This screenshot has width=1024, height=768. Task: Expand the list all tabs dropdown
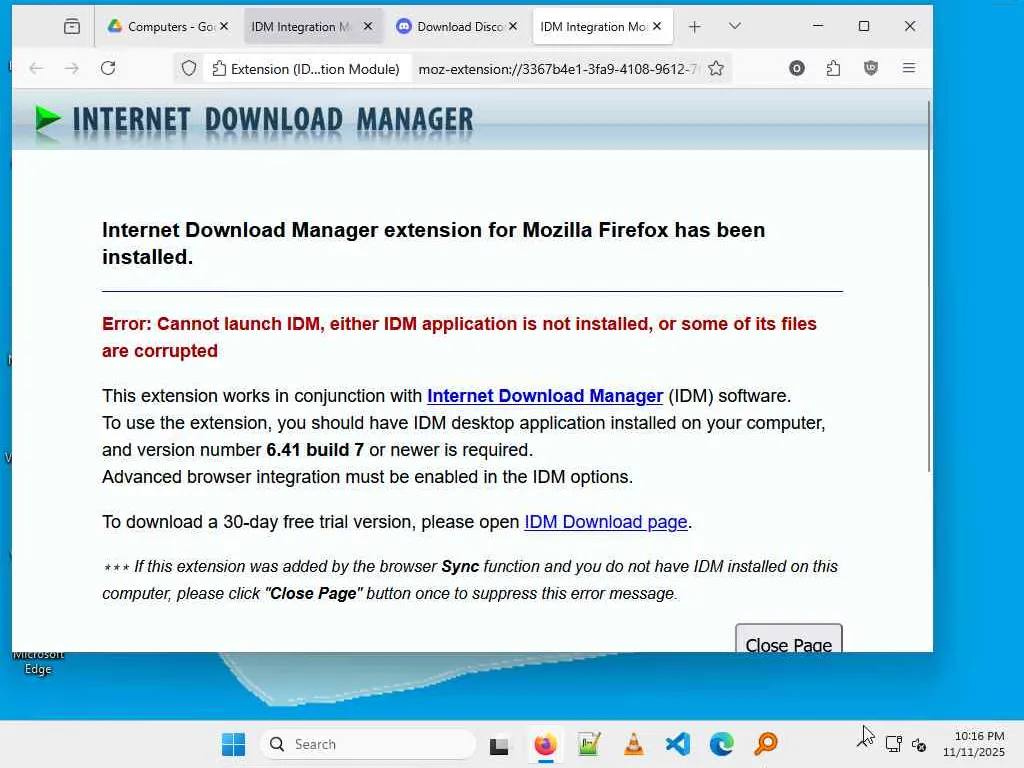click(x=735, y=26)
